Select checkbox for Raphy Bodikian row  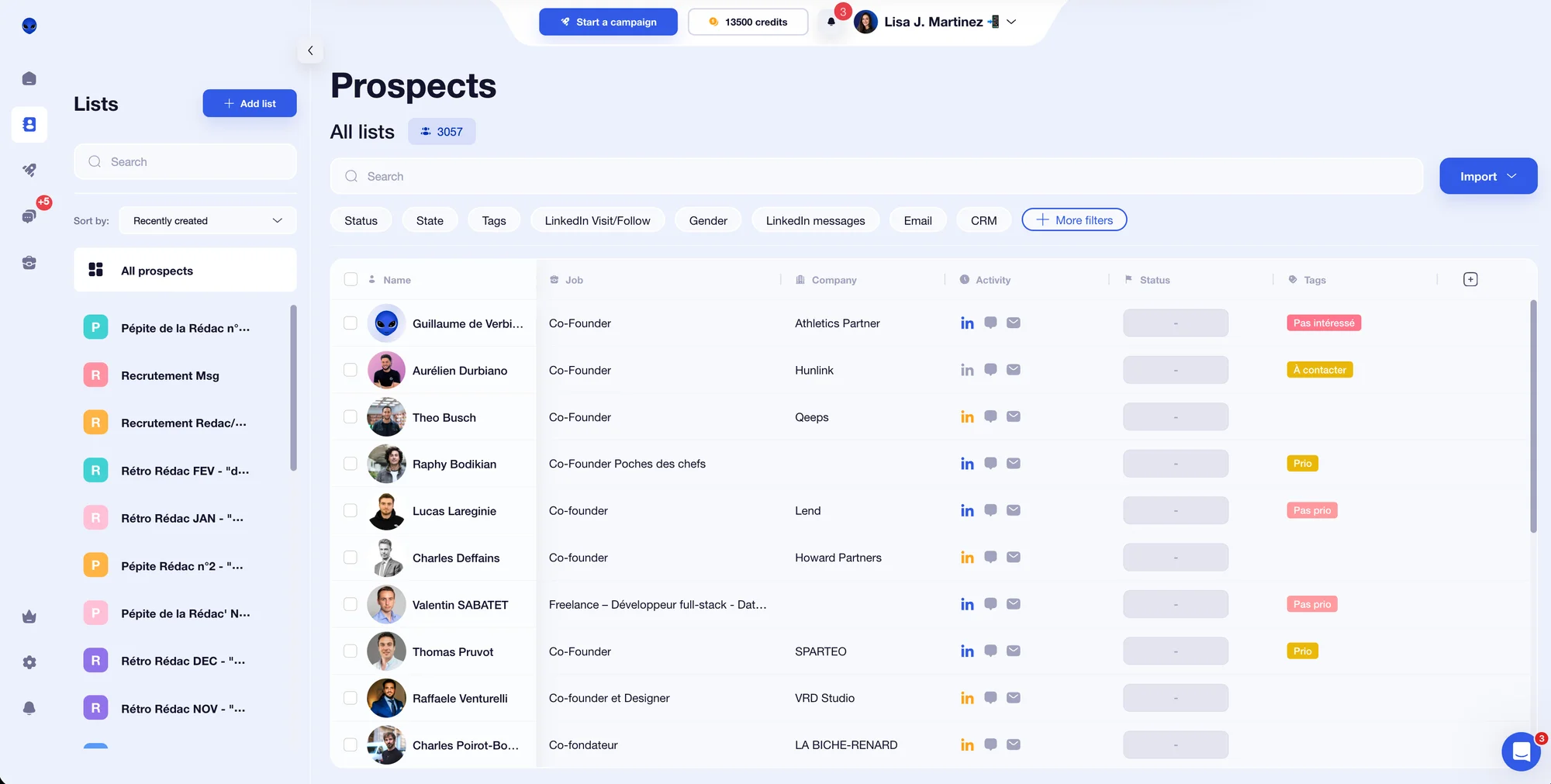(x=351, y=464)
